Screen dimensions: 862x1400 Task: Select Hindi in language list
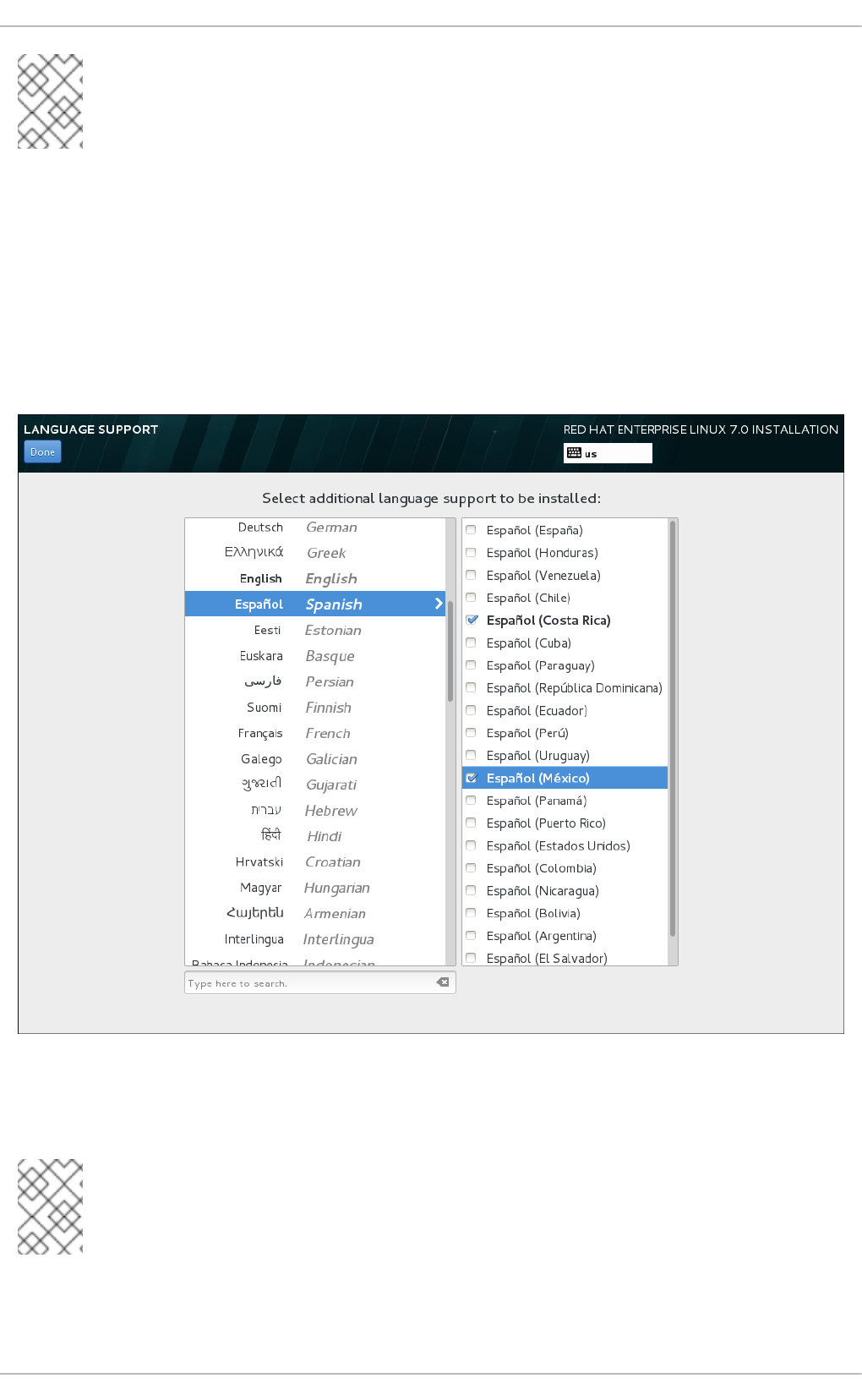tap(315, 836)
